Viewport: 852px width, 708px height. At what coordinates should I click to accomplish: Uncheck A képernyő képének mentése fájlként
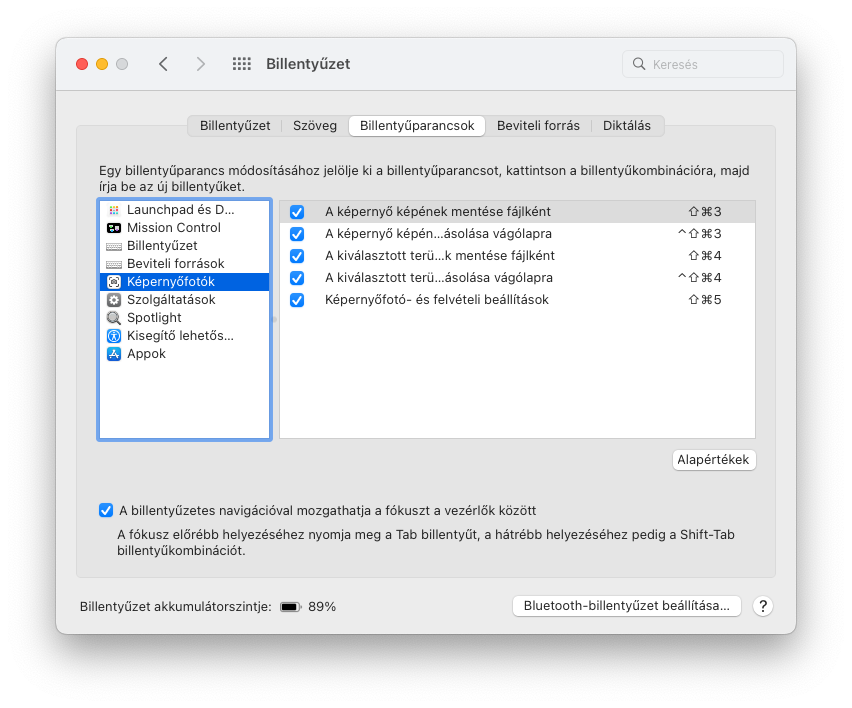point(297,212)
